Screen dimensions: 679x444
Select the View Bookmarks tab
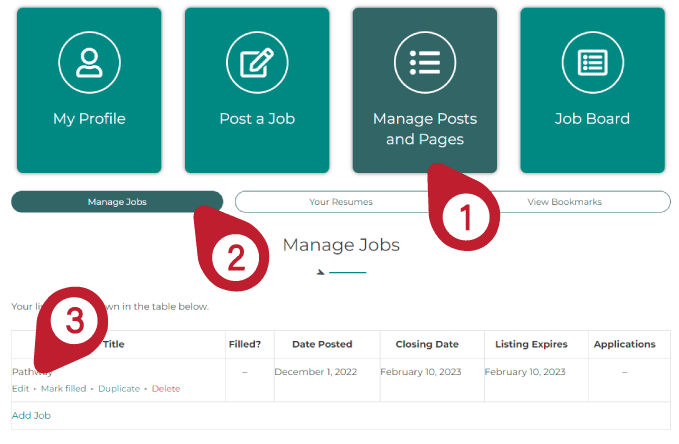click(565, 202)
